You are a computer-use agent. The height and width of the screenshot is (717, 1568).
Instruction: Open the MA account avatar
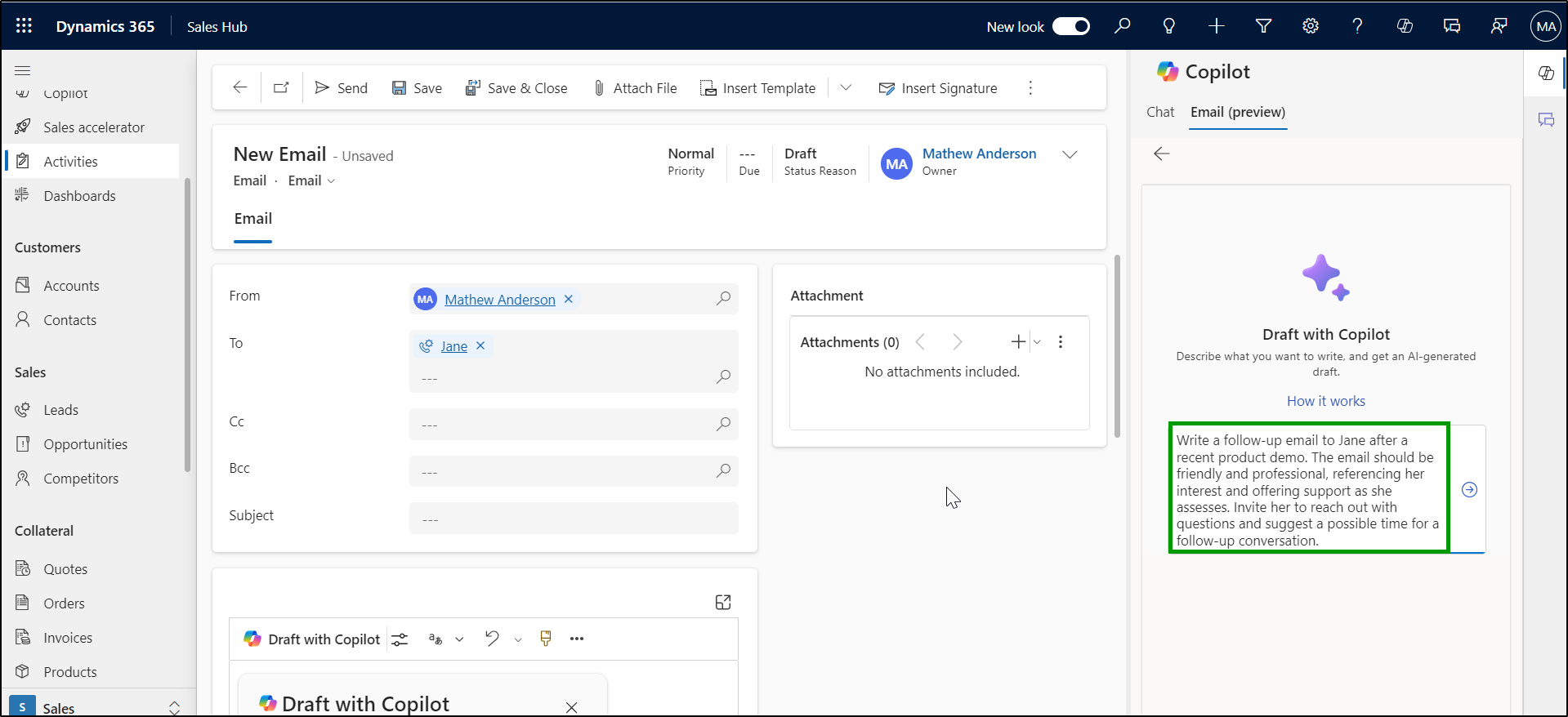click(1546, 26)
